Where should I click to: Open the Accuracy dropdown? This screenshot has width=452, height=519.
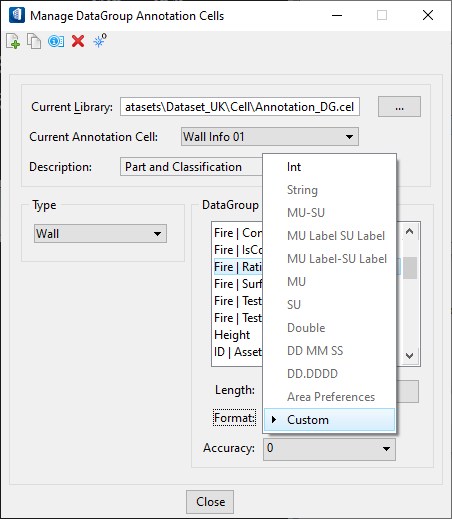coord(329,449)
